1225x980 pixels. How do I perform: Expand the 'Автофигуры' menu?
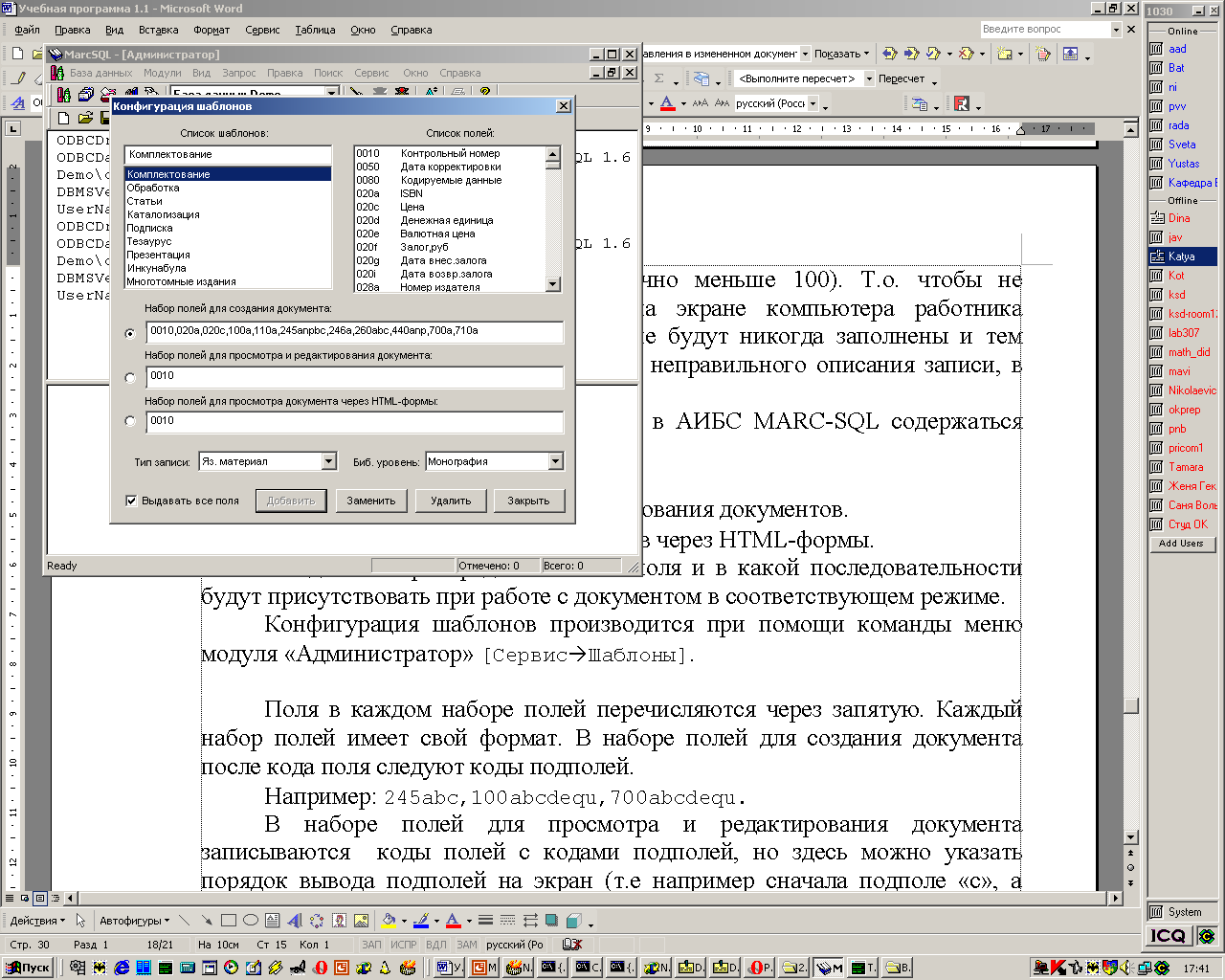(x=134, y=921)
